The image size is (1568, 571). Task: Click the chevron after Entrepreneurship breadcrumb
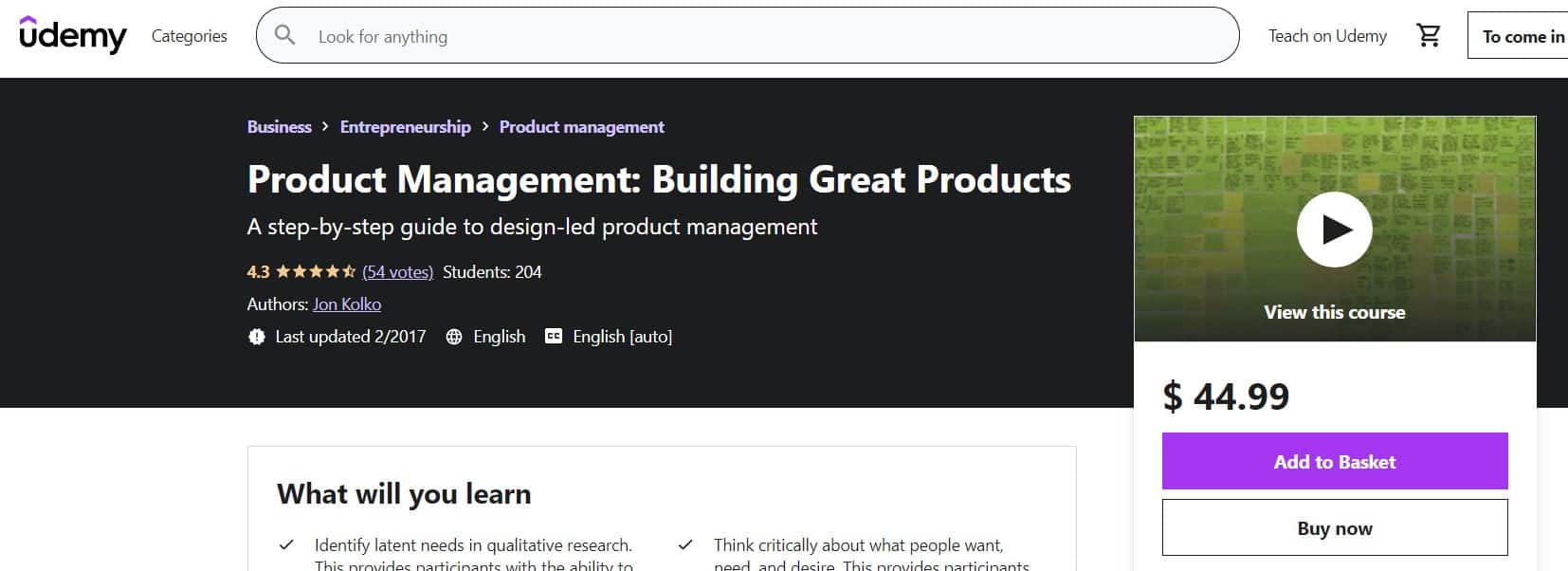tap(485, 126)
